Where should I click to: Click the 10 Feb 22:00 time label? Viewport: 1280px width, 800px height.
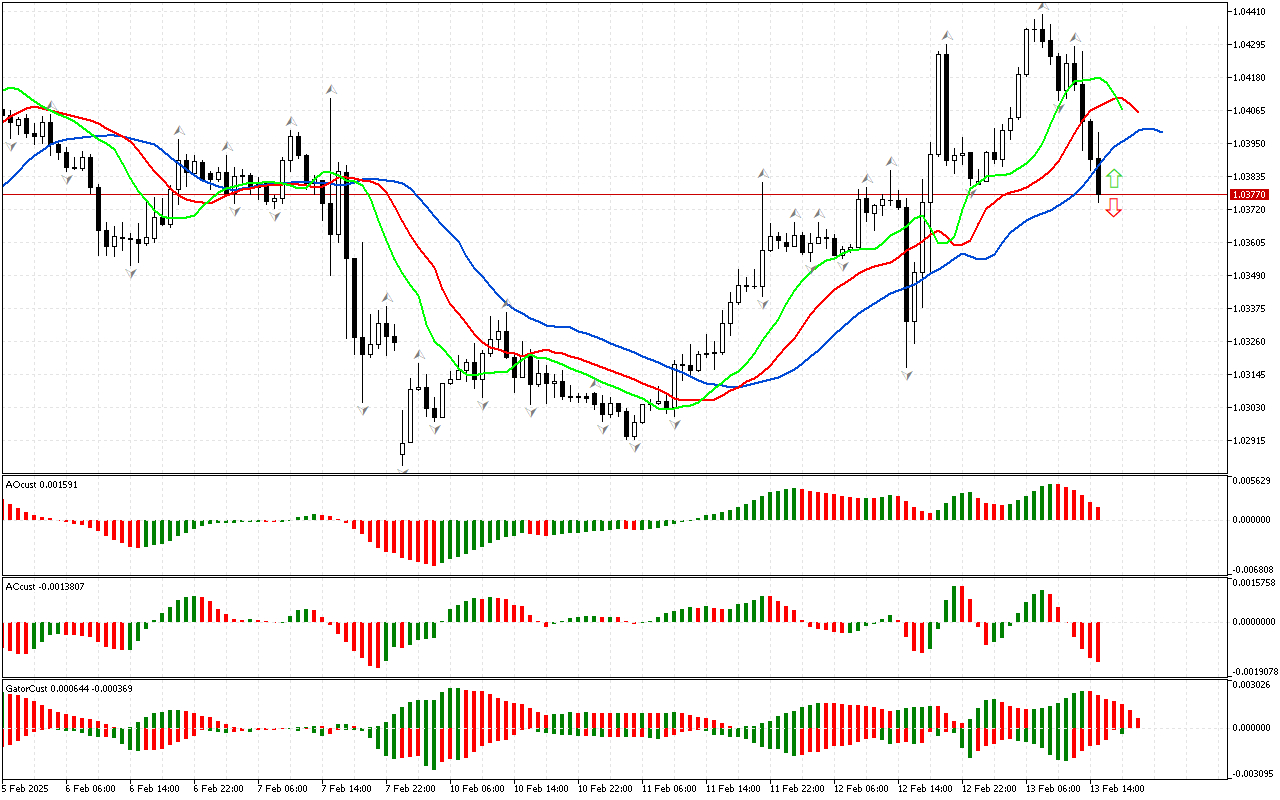tap(604, 789)
